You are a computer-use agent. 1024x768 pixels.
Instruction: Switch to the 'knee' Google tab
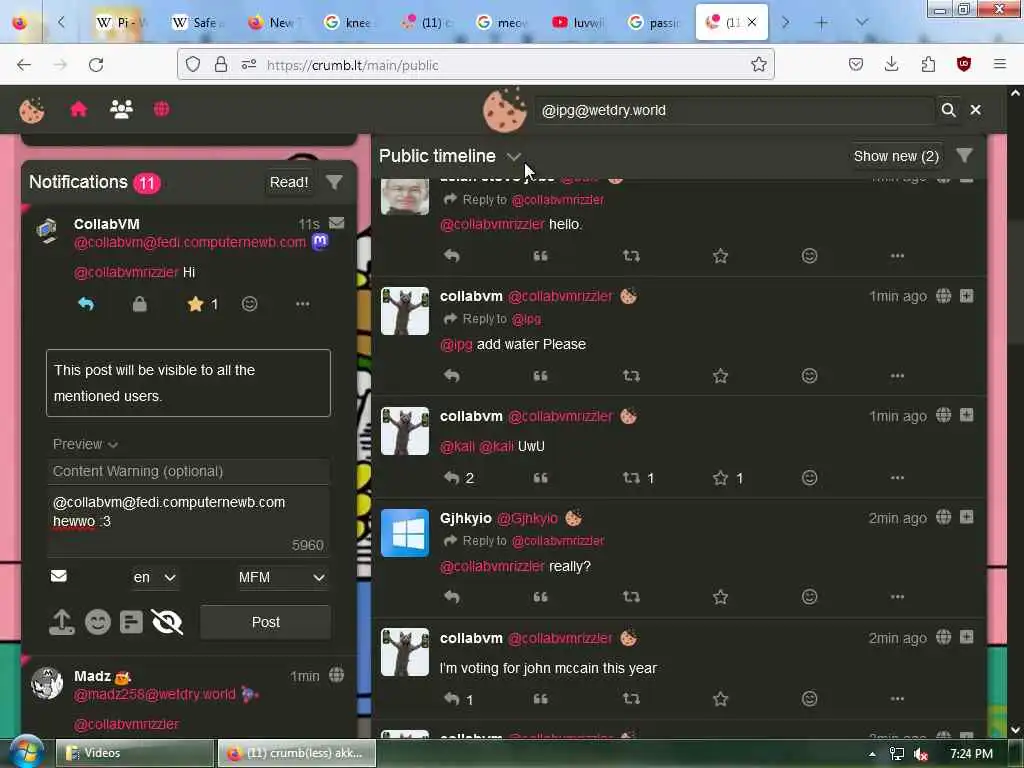[349, 22]
